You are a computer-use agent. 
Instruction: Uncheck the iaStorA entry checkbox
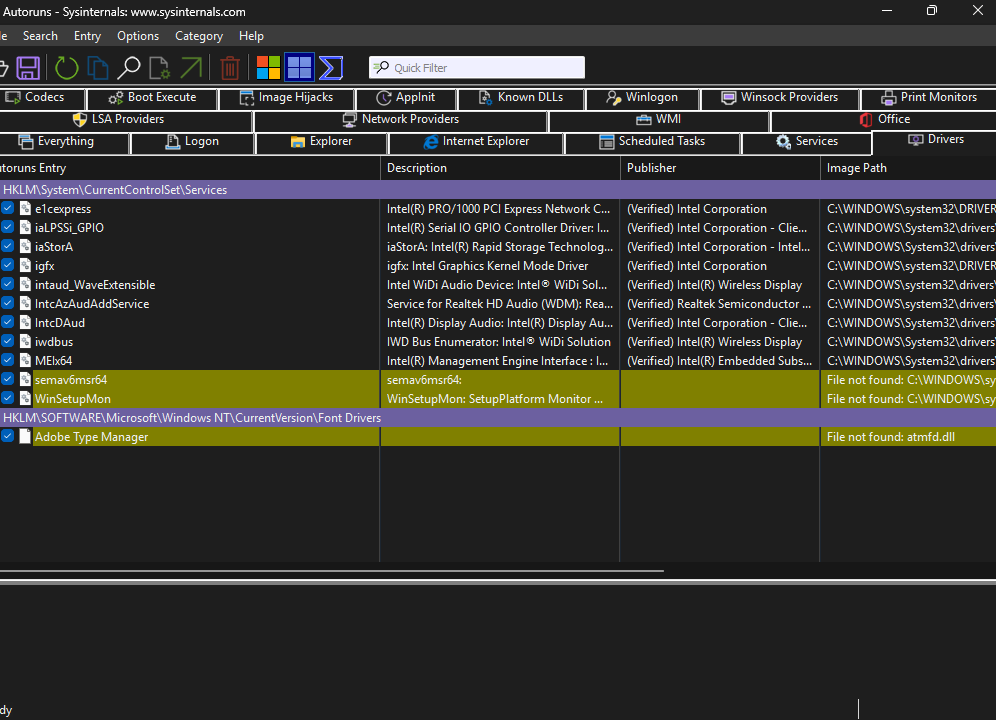tap(8, 246)
